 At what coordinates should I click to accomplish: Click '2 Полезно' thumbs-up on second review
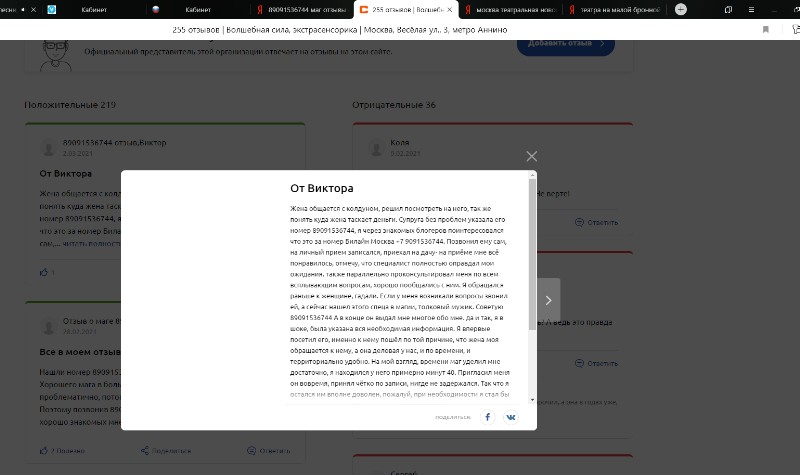[x=62, y=451]
